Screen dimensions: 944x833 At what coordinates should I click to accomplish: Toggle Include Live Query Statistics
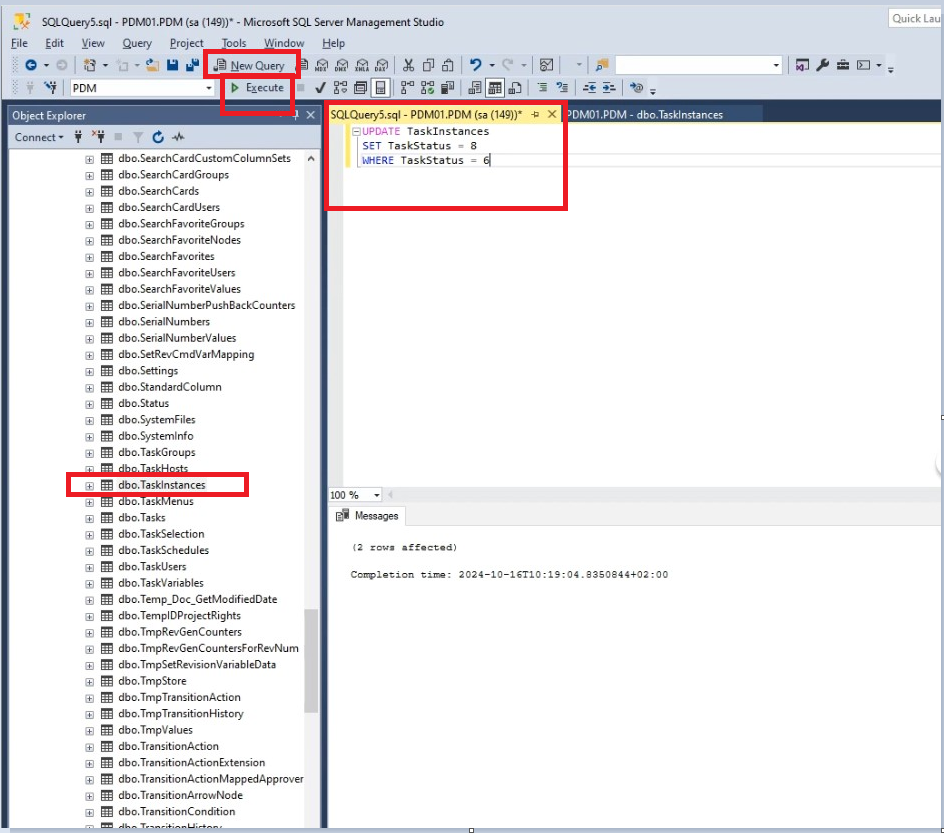427,88
